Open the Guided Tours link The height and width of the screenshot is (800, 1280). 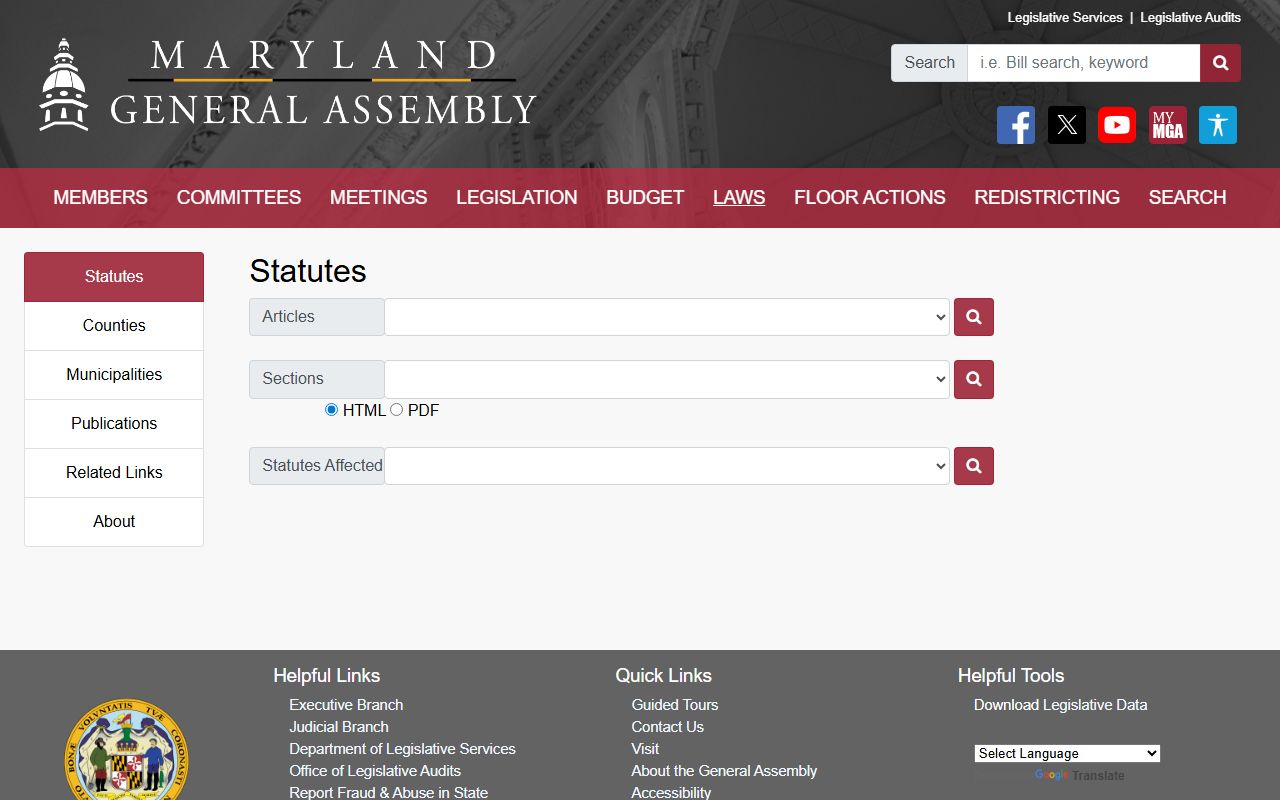point(675,705)
